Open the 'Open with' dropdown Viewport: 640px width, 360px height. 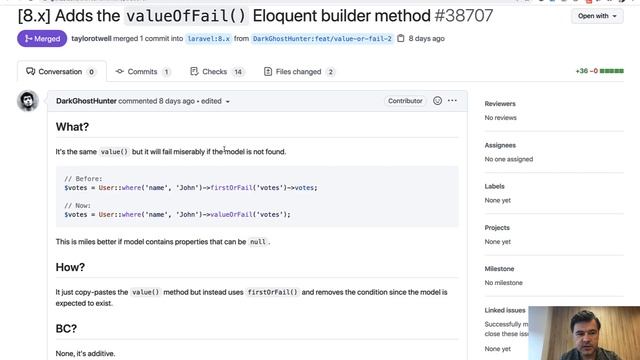point(597,16)
